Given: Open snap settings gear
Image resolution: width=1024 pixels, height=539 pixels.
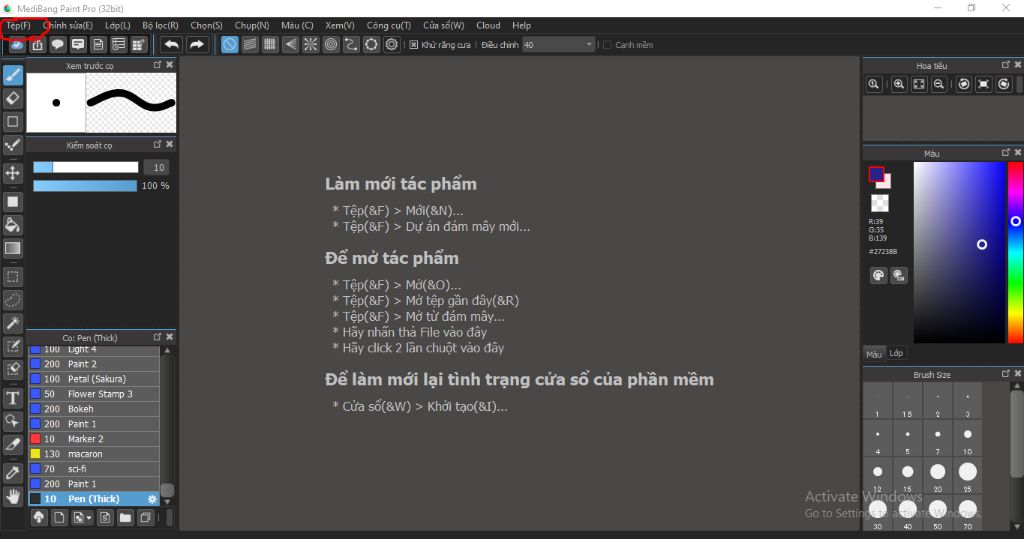Looking at the screenshot, I should pyautogui.click(x=392, y=44).
